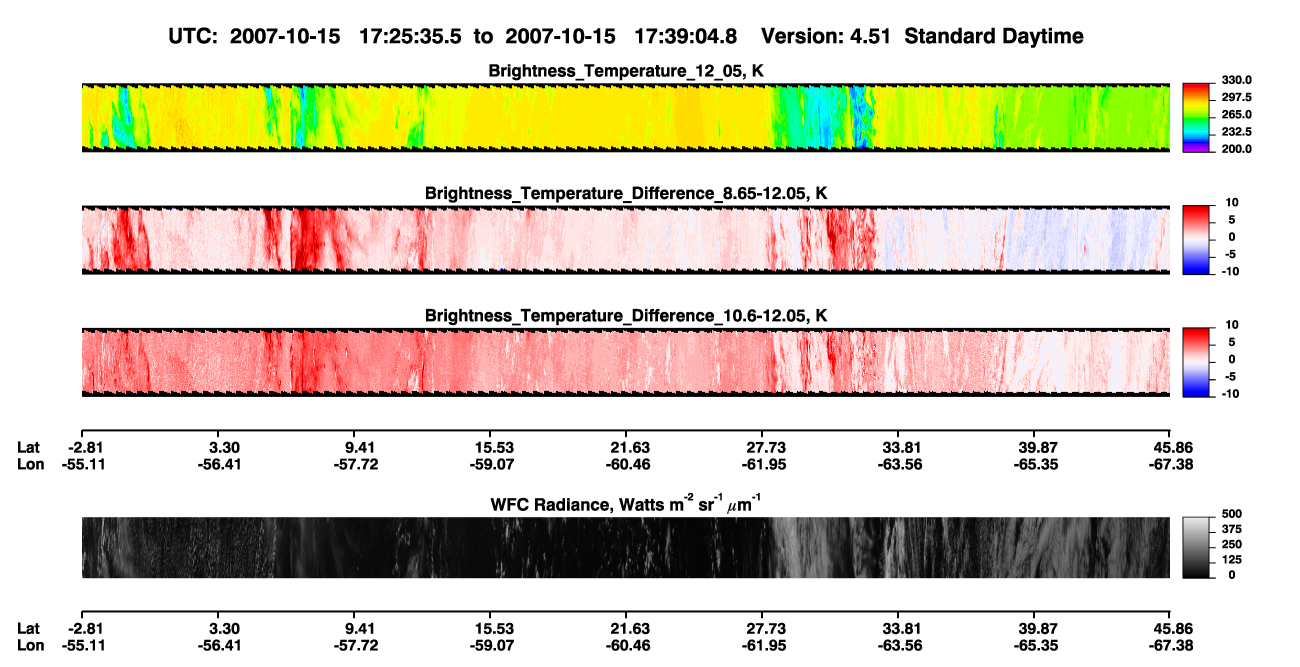
Task: Click latitude 15.53 below the 10.6-12.05 panel
Action: tap(494, 447)
